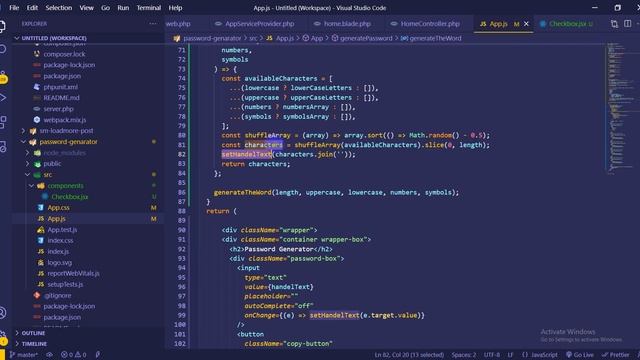Open the Help menu
The height and width of the screenshot is (360, 640).
[176, 8]
